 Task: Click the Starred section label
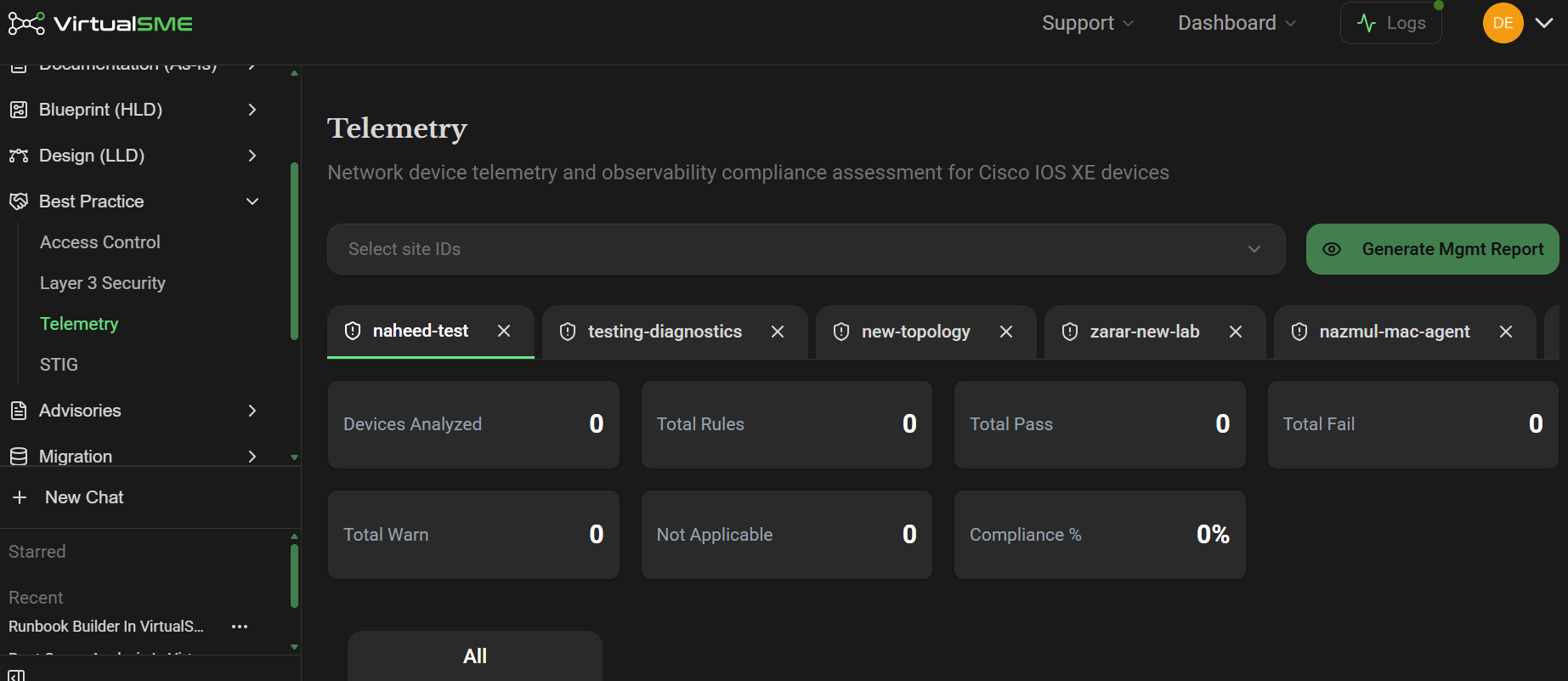[x=37, y=552]
